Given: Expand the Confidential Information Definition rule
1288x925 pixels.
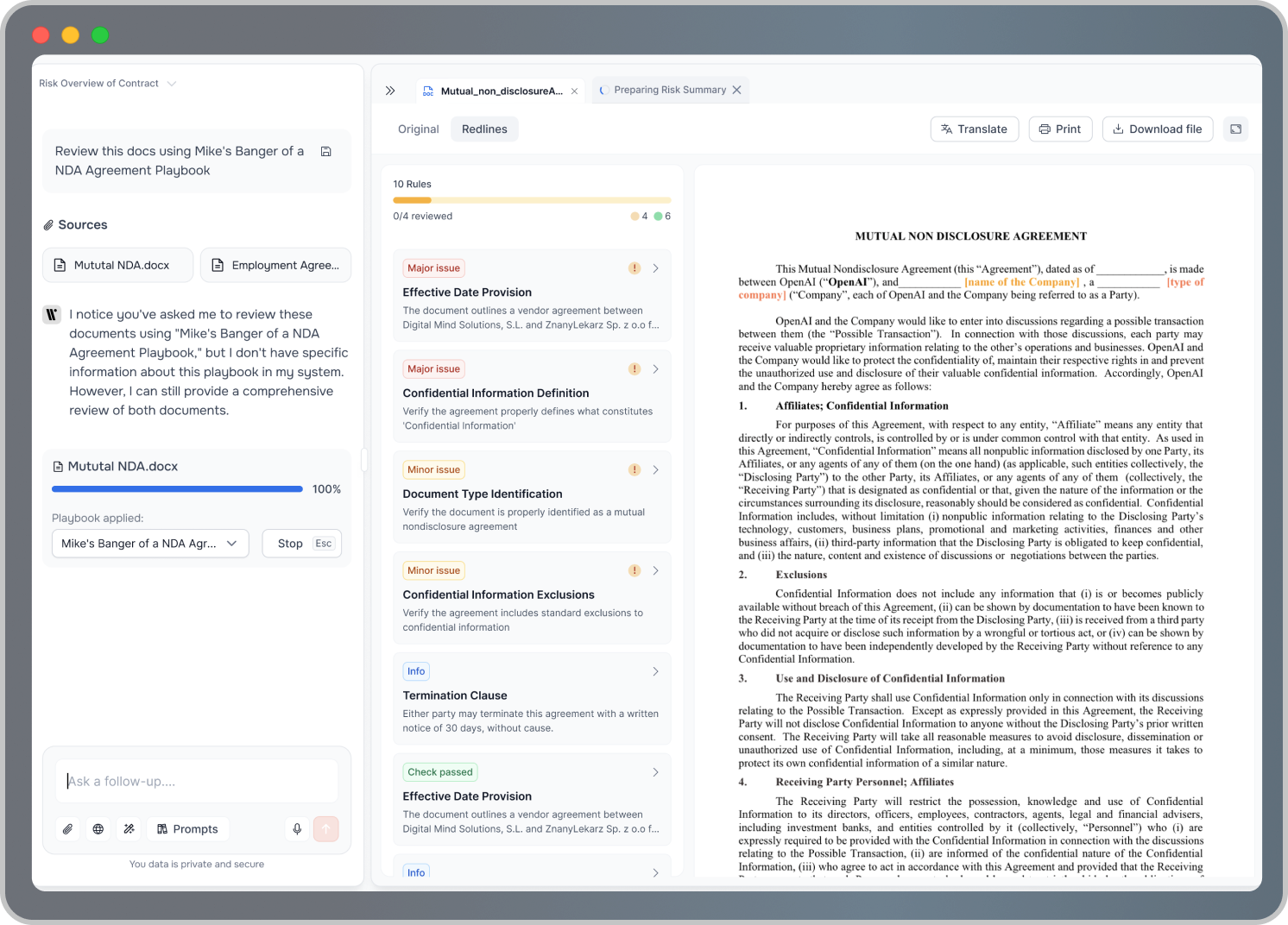Looking at the screenshot, I should pos(655,369).
